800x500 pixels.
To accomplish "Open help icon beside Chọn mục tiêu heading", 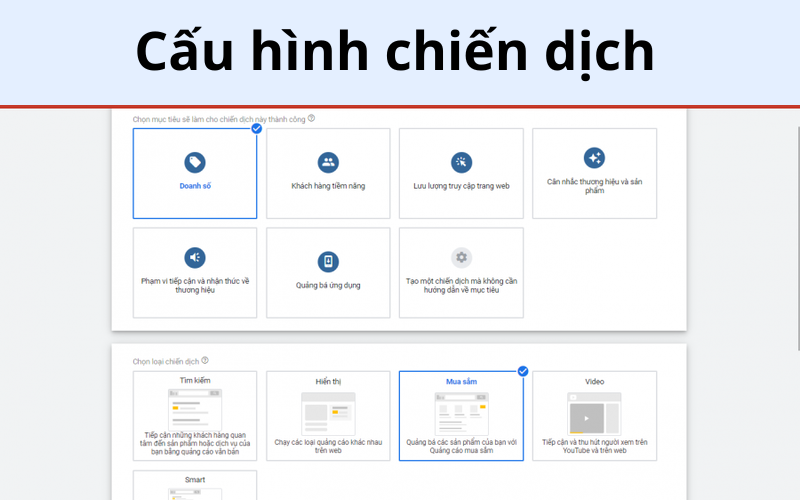I will tap(311, 118).
